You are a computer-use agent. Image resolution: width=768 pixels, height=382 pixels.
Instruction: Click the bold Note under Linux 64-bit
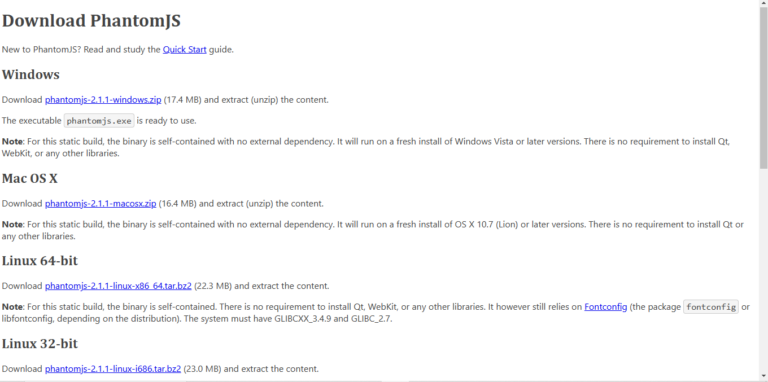click(12, 307)
